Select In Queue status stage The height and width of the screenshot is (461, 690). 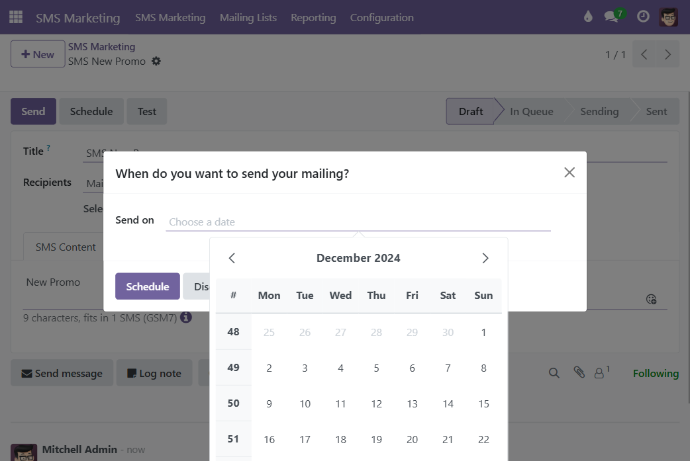tap(531, 111)
